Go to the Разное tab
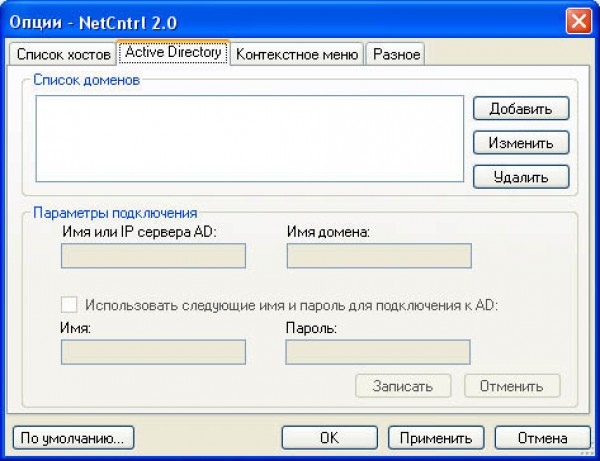This screenshot has height=461, width=600. coord(396,55)
